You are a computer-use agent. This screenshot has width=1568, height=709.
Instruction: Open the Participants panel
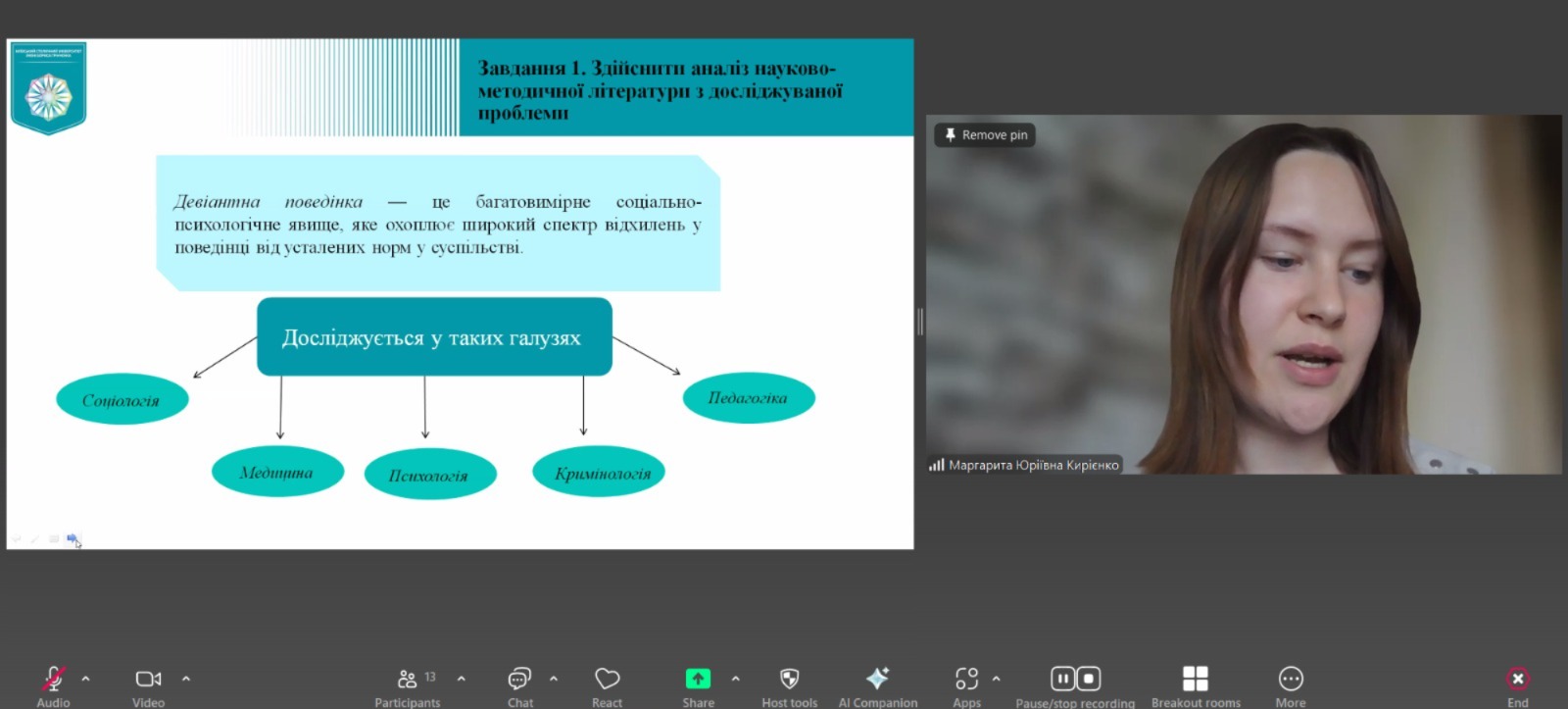point(408,680)
